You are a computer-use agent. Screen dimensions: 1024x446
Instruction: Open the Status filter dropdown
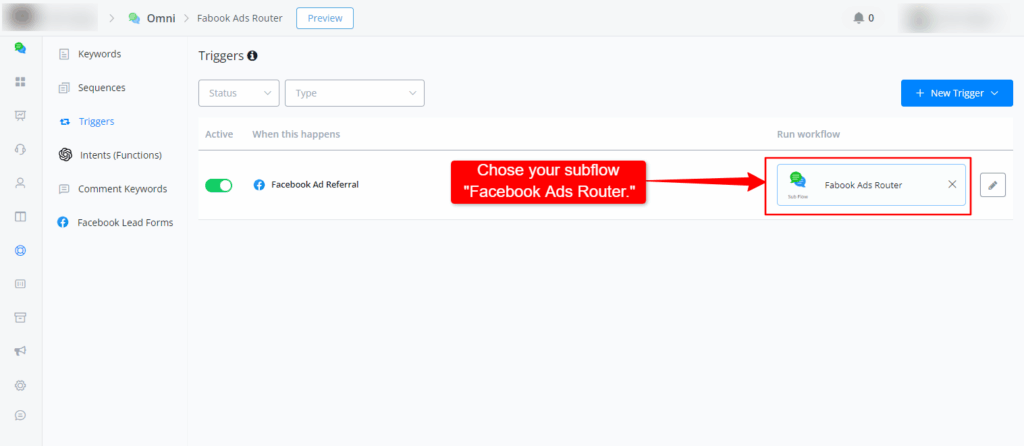click(x=239, y=93)
